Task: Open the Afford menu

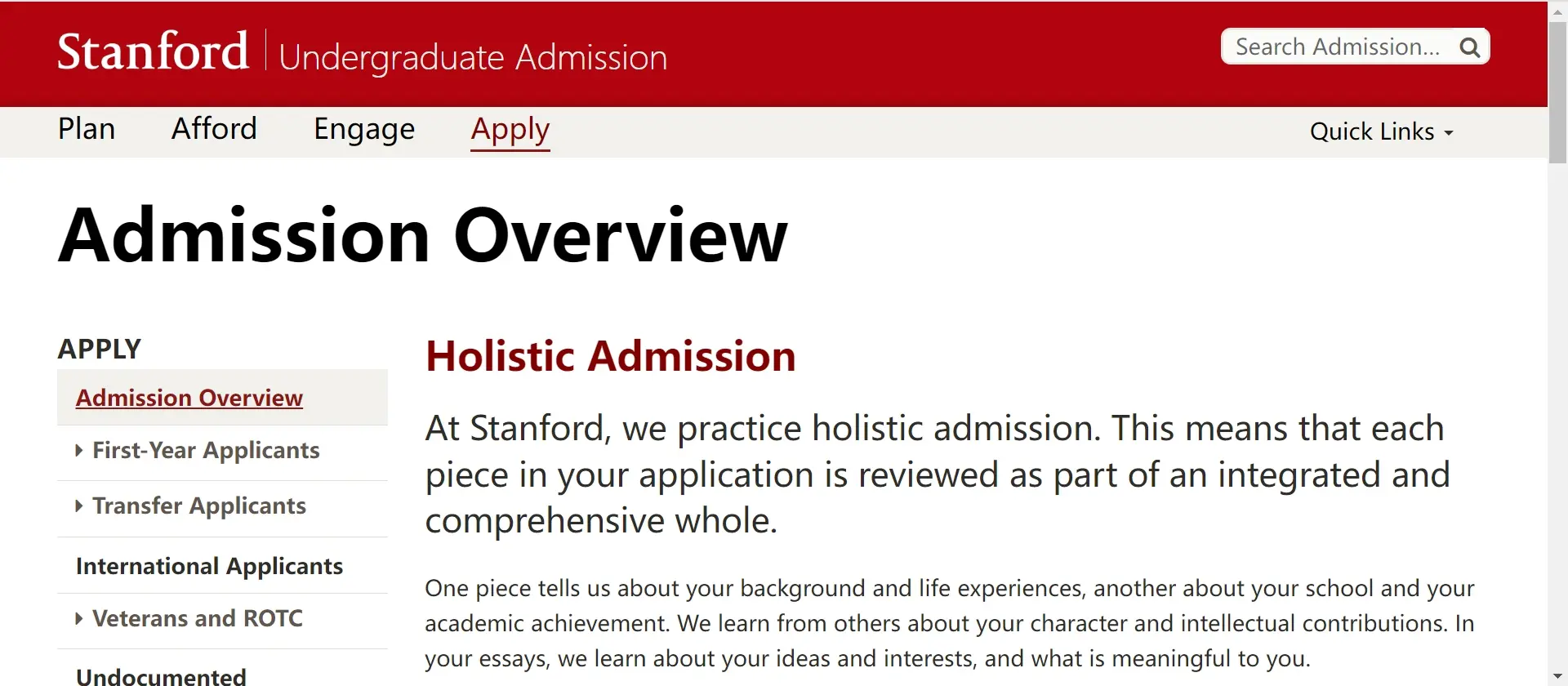Action: [214, 129]
